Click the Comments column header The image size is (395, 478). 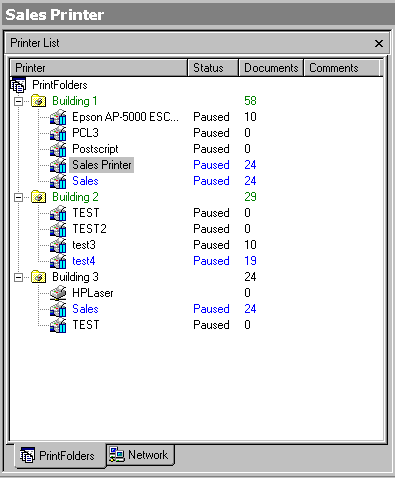pos(342,68)
